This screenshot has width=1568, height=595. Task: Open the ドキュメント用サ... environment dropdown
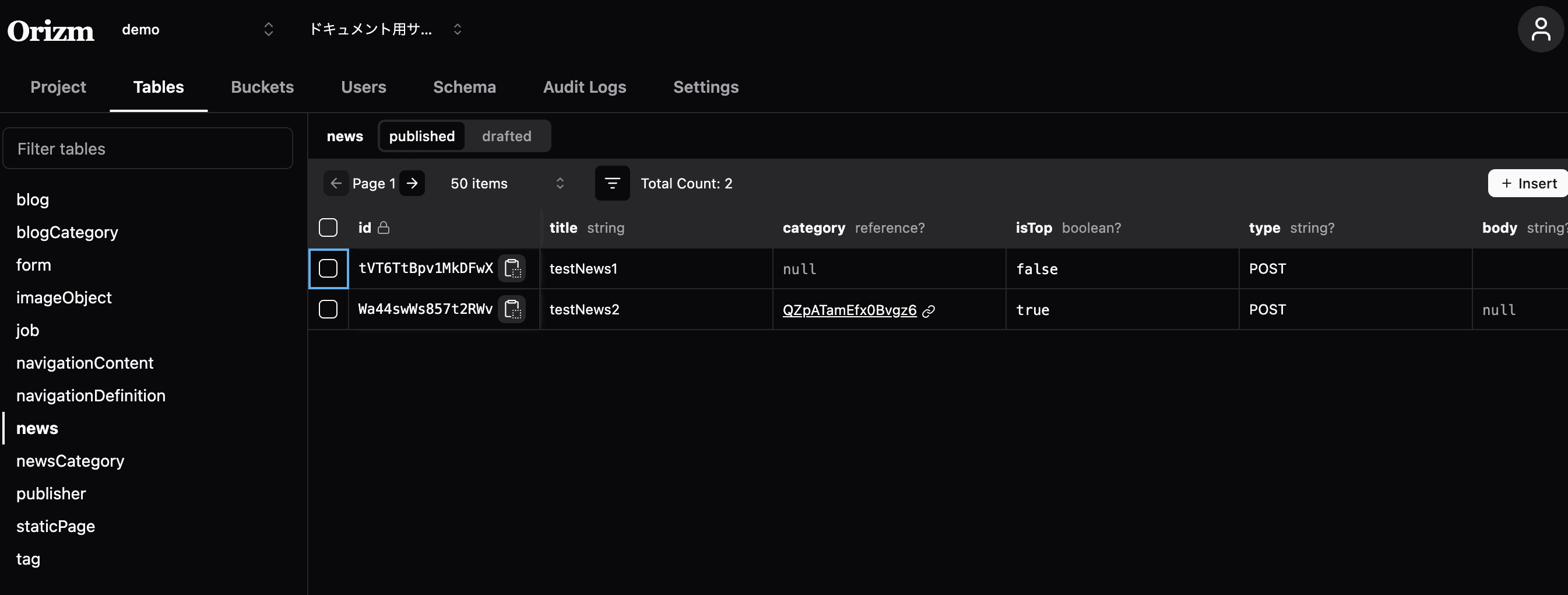385,29
